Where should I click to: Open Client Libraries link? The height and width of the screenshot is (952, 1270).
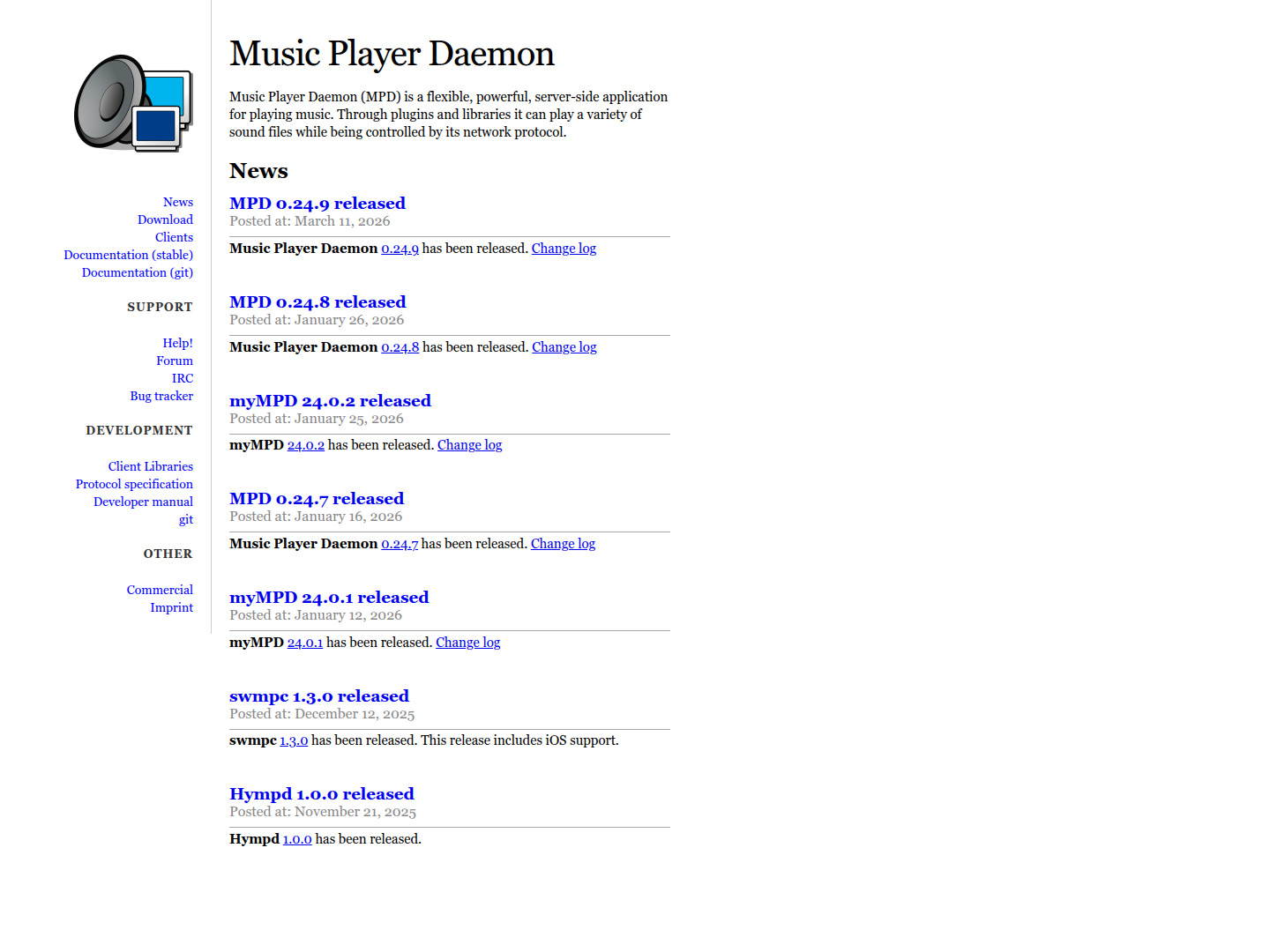tap(151, 466)
